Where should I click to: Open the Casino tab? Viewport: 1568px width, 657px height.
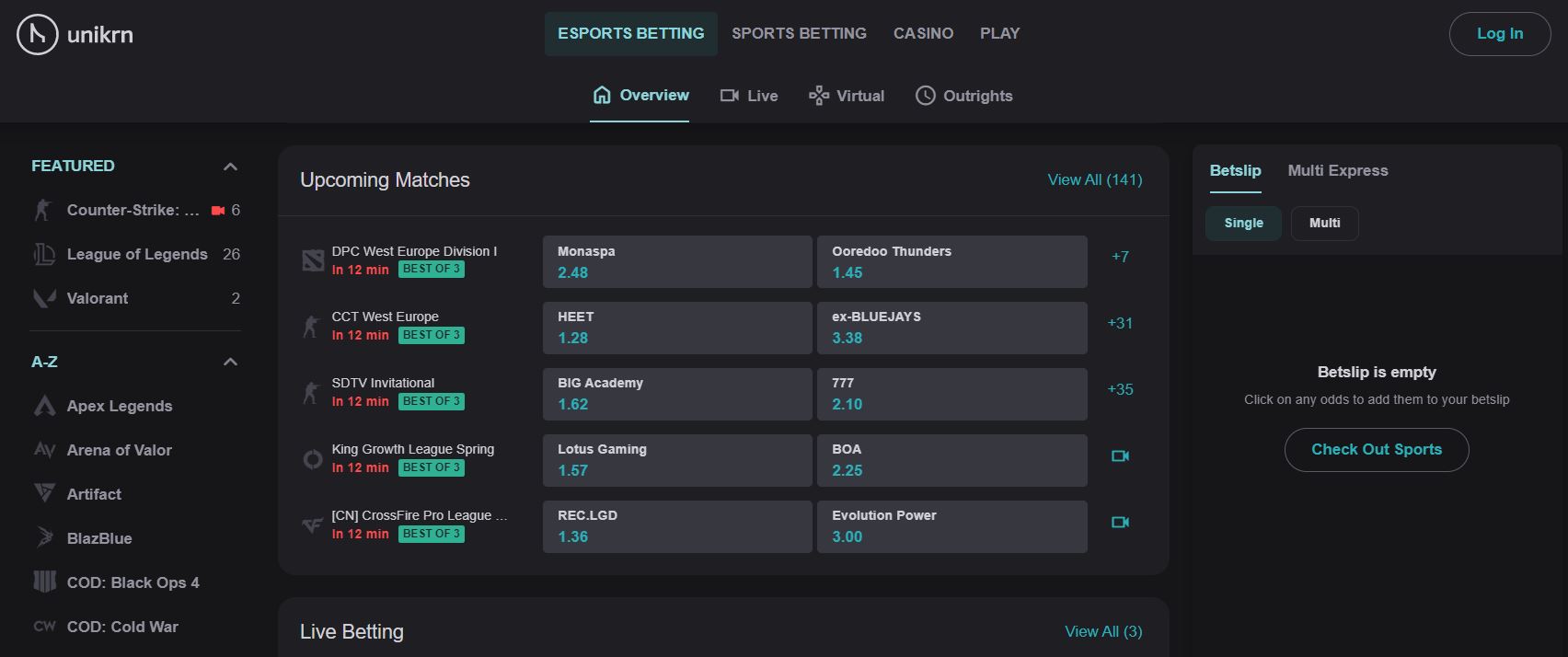923,34
